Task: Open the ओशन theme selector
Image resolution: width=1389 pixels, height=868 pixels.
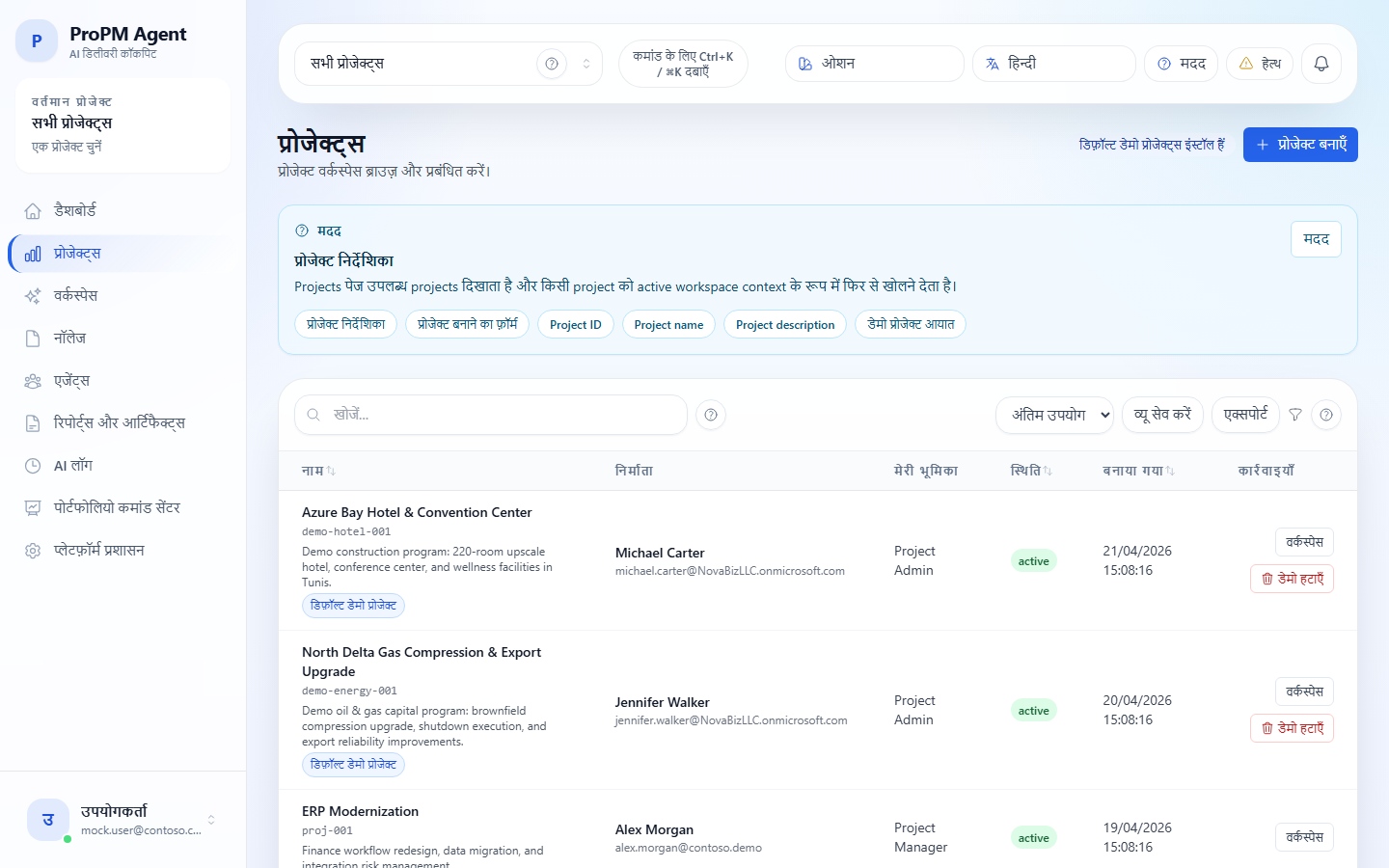Action: tap(874, 64)
